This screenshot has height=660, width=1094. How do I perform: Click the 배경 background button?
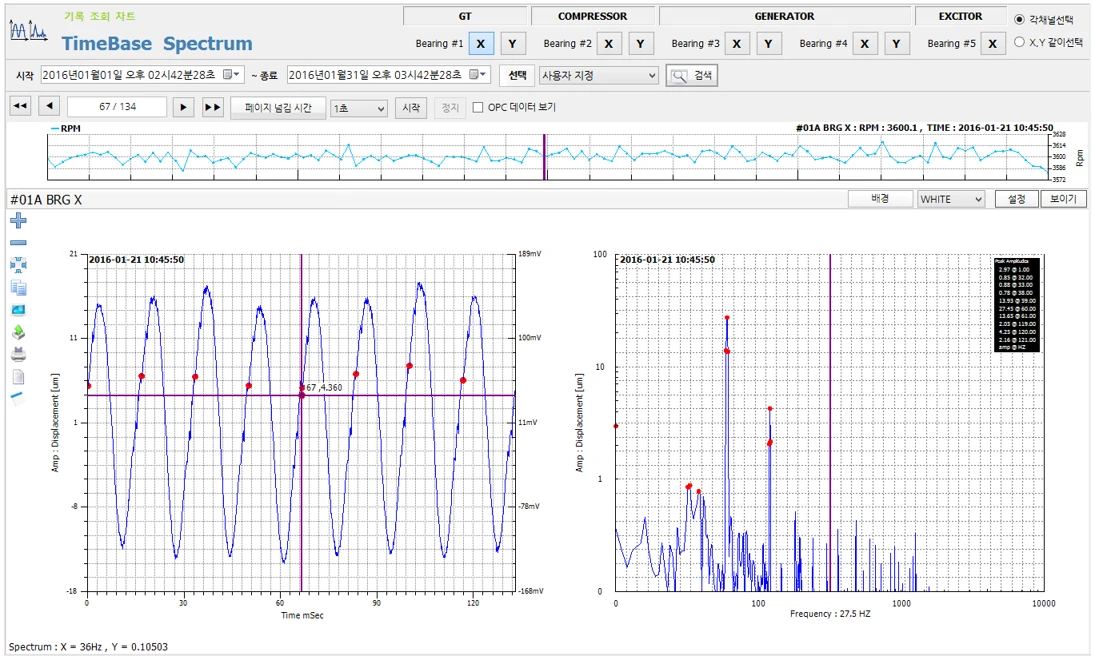click(x=880, y=199)
